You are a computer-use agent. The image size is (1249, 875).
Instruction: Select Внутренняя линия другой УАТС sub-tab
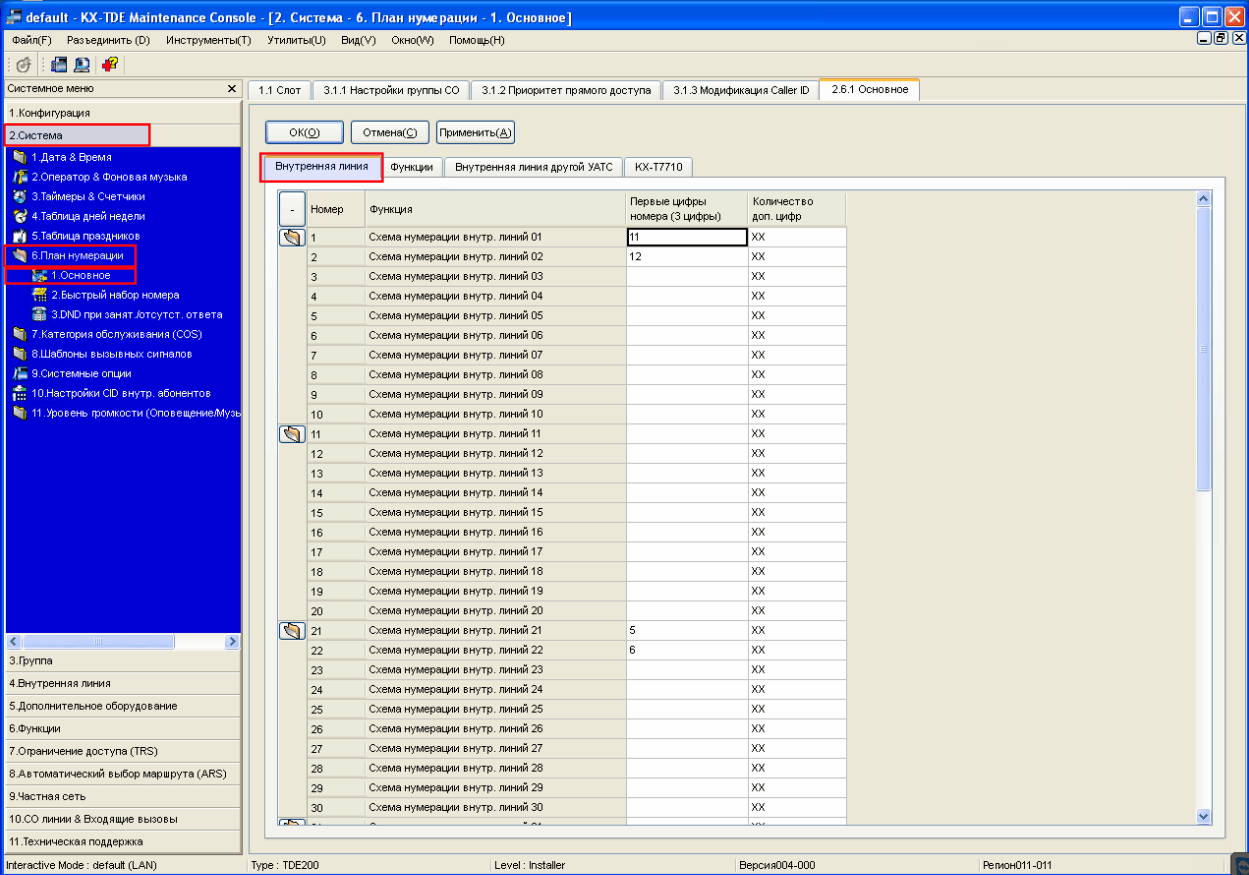[x=534, y=167]
